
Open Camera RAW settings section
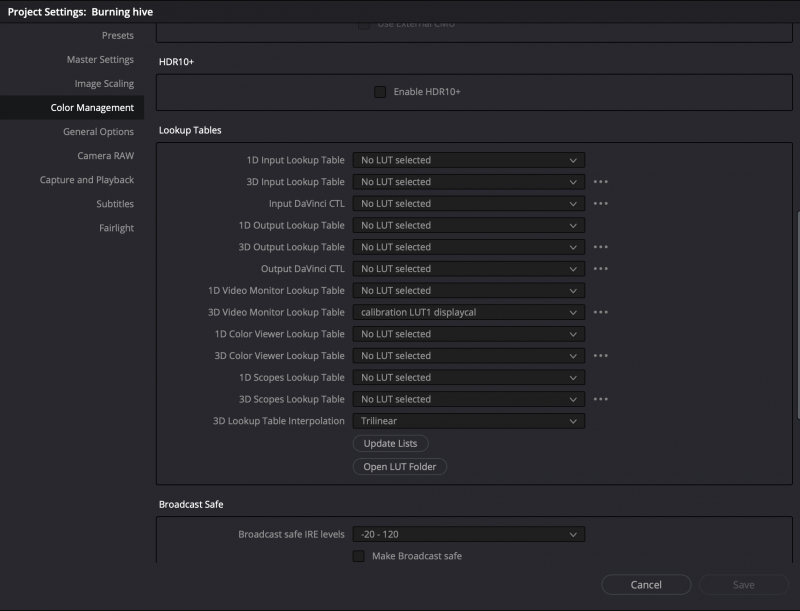[105, 156]
